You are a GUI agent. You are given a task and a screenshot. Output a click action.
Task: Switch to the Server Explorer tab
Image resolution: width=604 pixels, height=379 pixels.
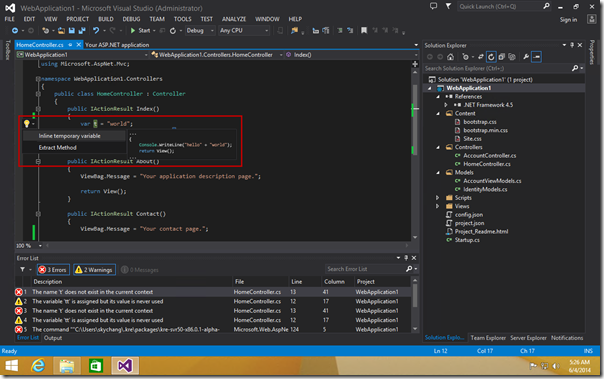click(x=528, y=338)
